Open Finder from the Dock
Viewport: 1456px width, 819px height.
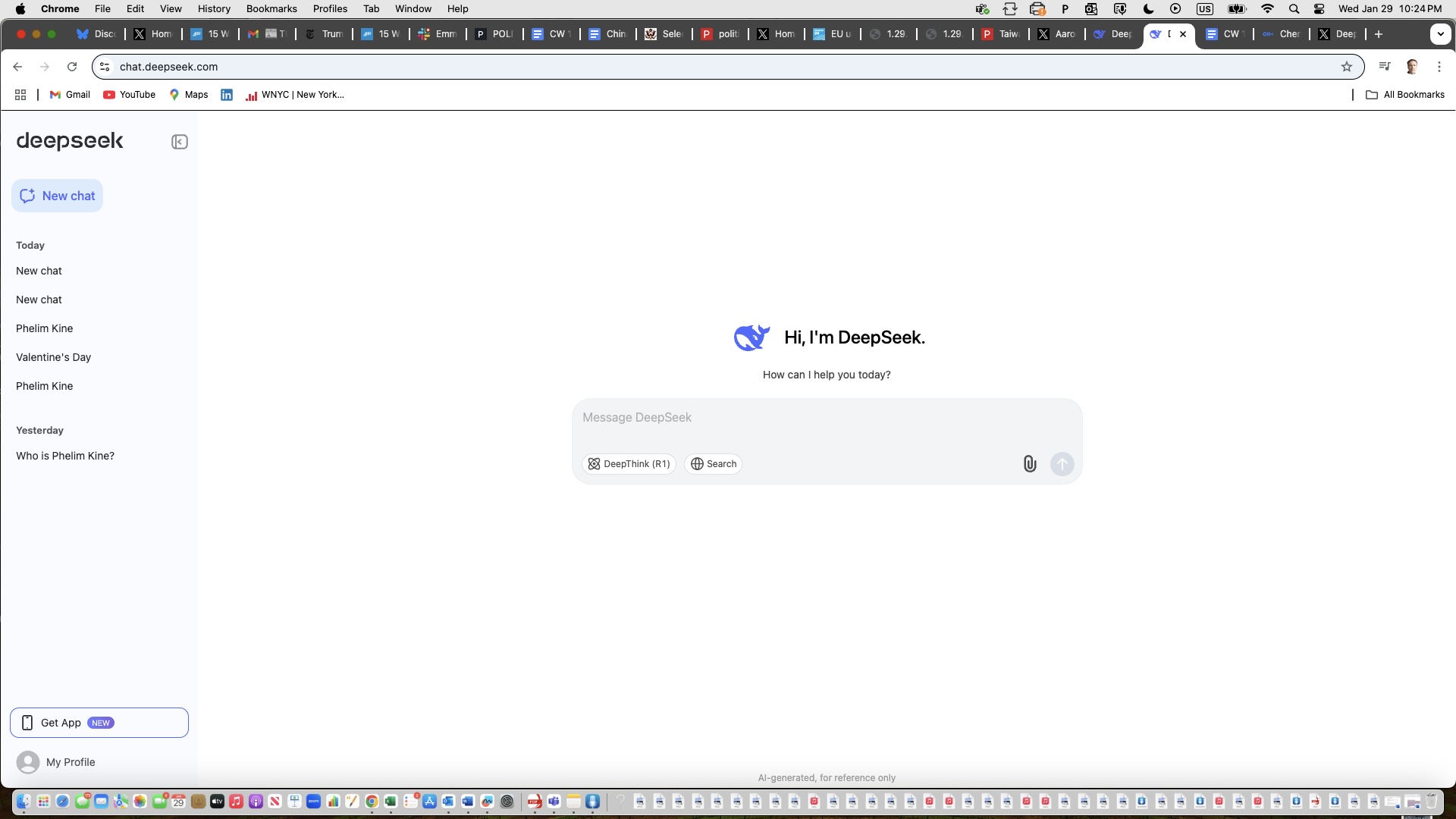[x=24, y=802]
